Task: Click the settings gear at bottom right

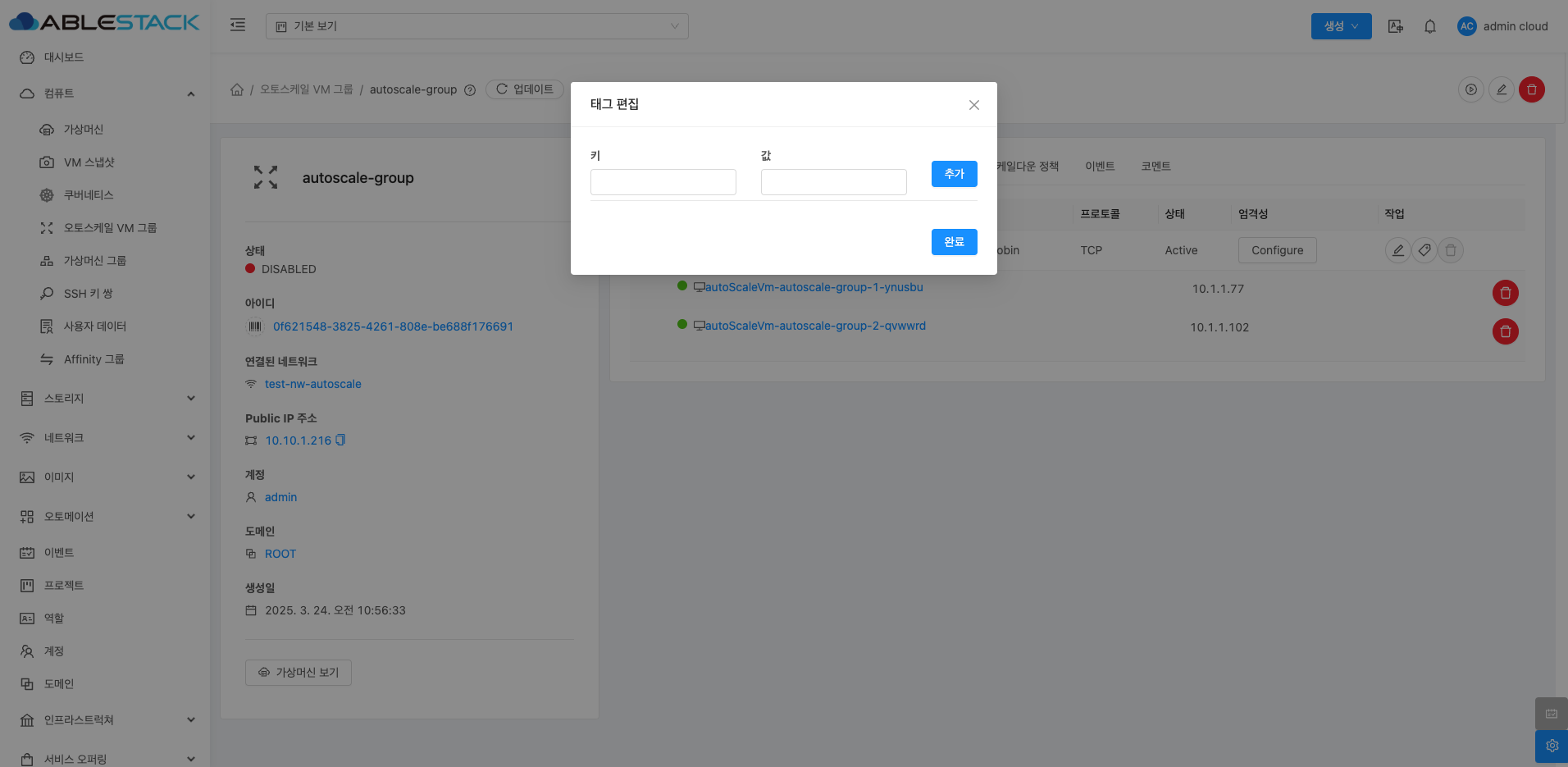Action: [x=1552, y=746]
